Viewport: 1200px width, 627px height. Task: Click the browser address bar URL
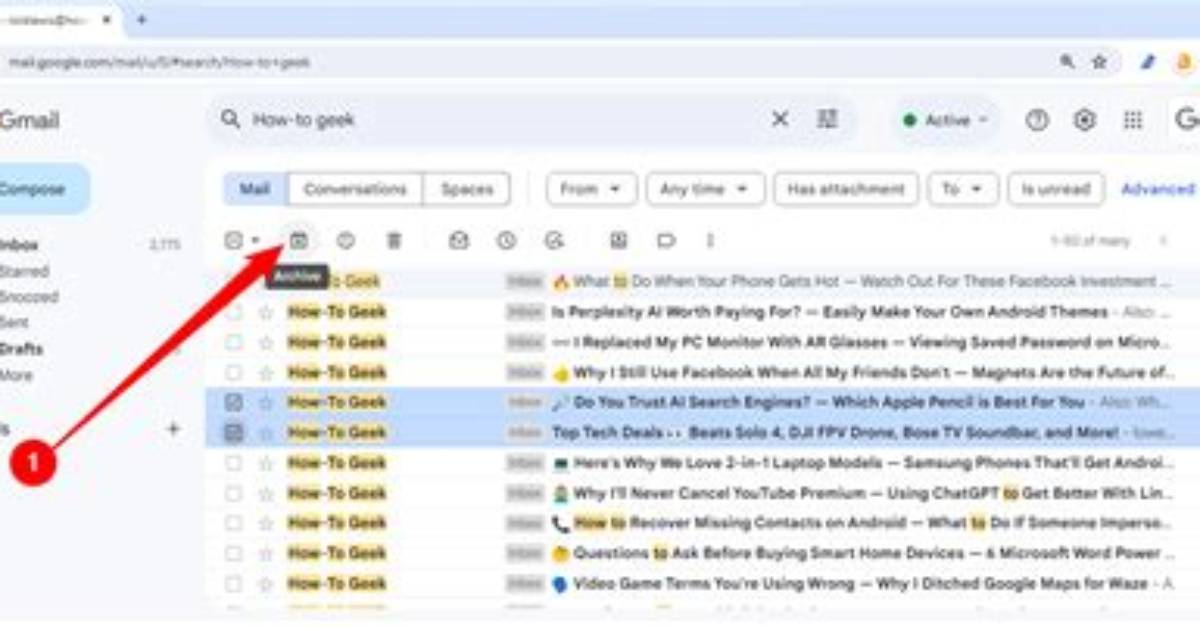coord(160,62)
